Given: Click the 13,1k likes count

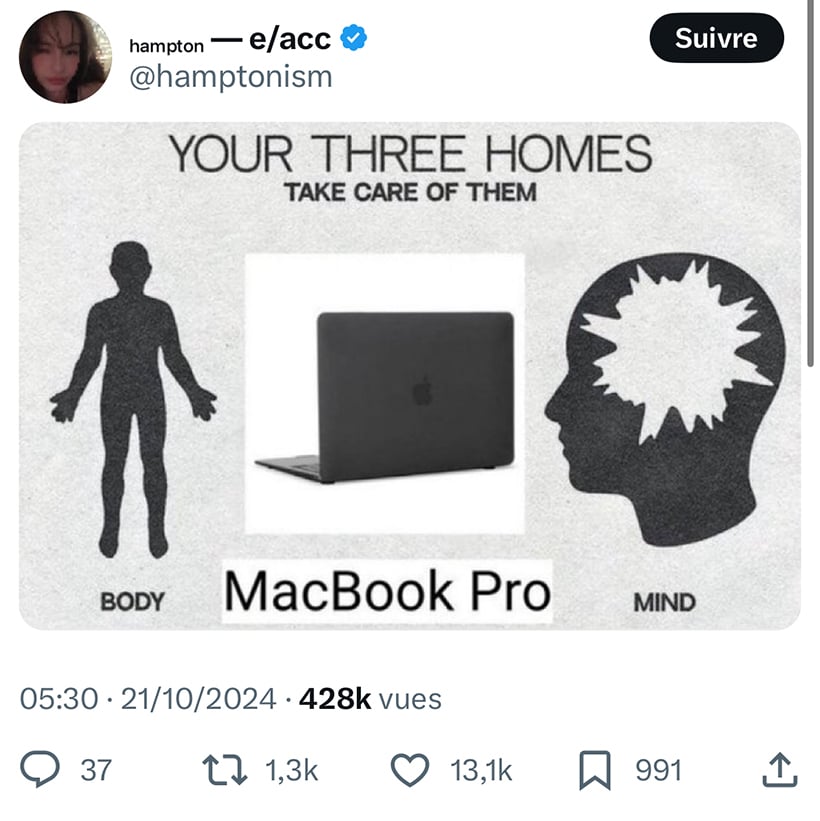Looking at the screenshot, I should [x=481, y=770].
